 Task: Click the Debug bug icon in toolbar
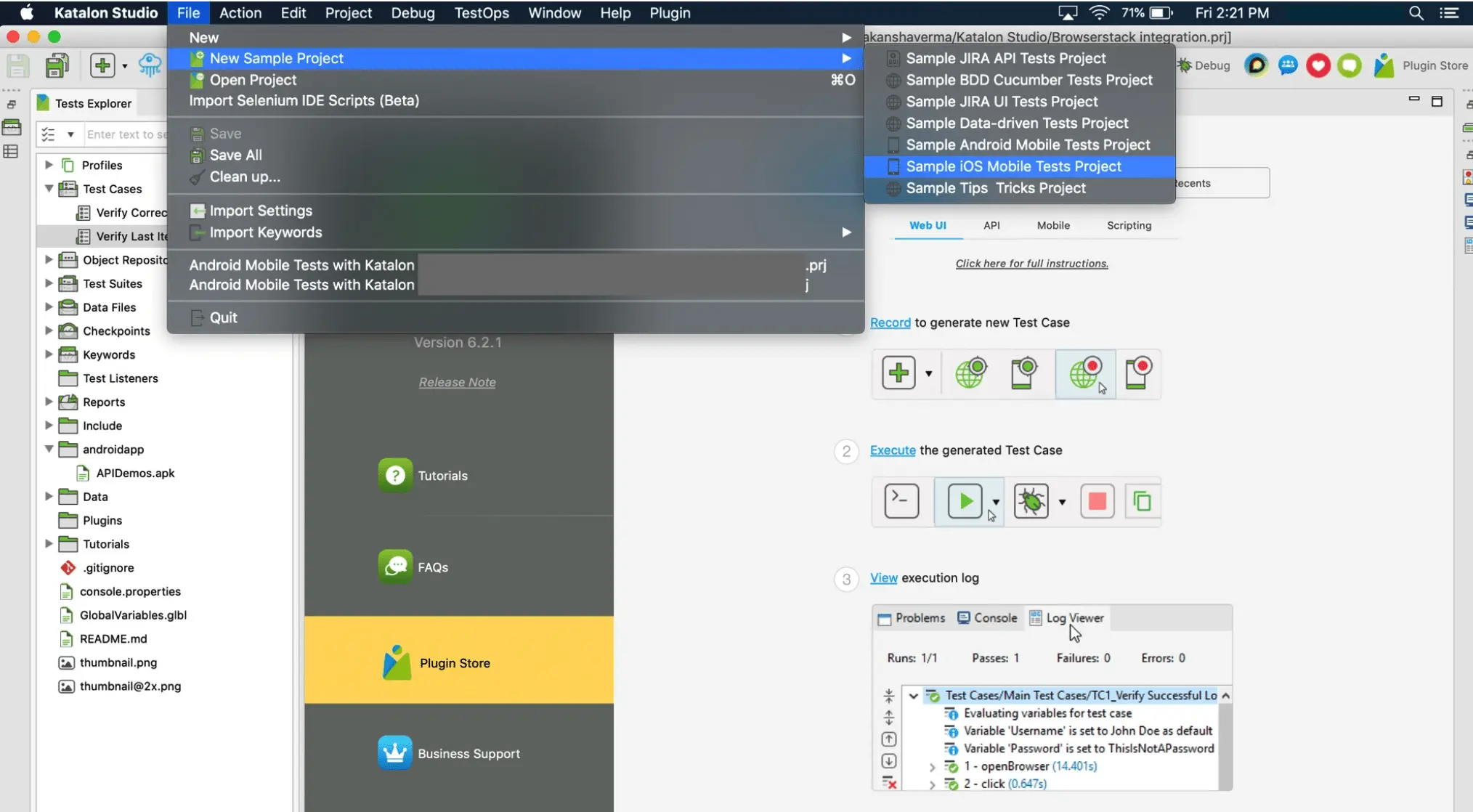pyautogui.click(x=1185, y=65)
